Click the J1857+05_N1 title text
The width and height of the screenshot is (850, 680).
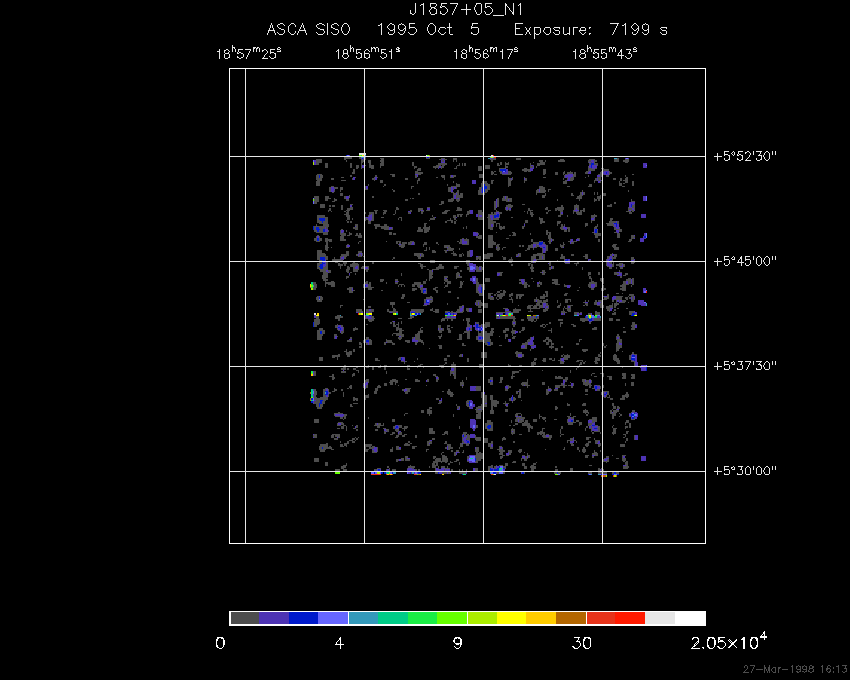pyautogui.click(x=467, y=11)
